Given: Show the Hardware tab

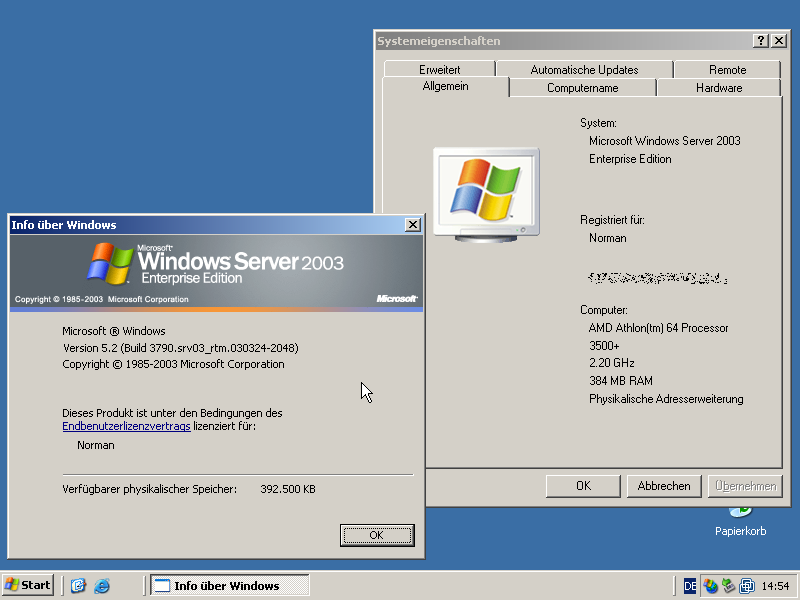Looking at the screenshot, I should [719, 88].
